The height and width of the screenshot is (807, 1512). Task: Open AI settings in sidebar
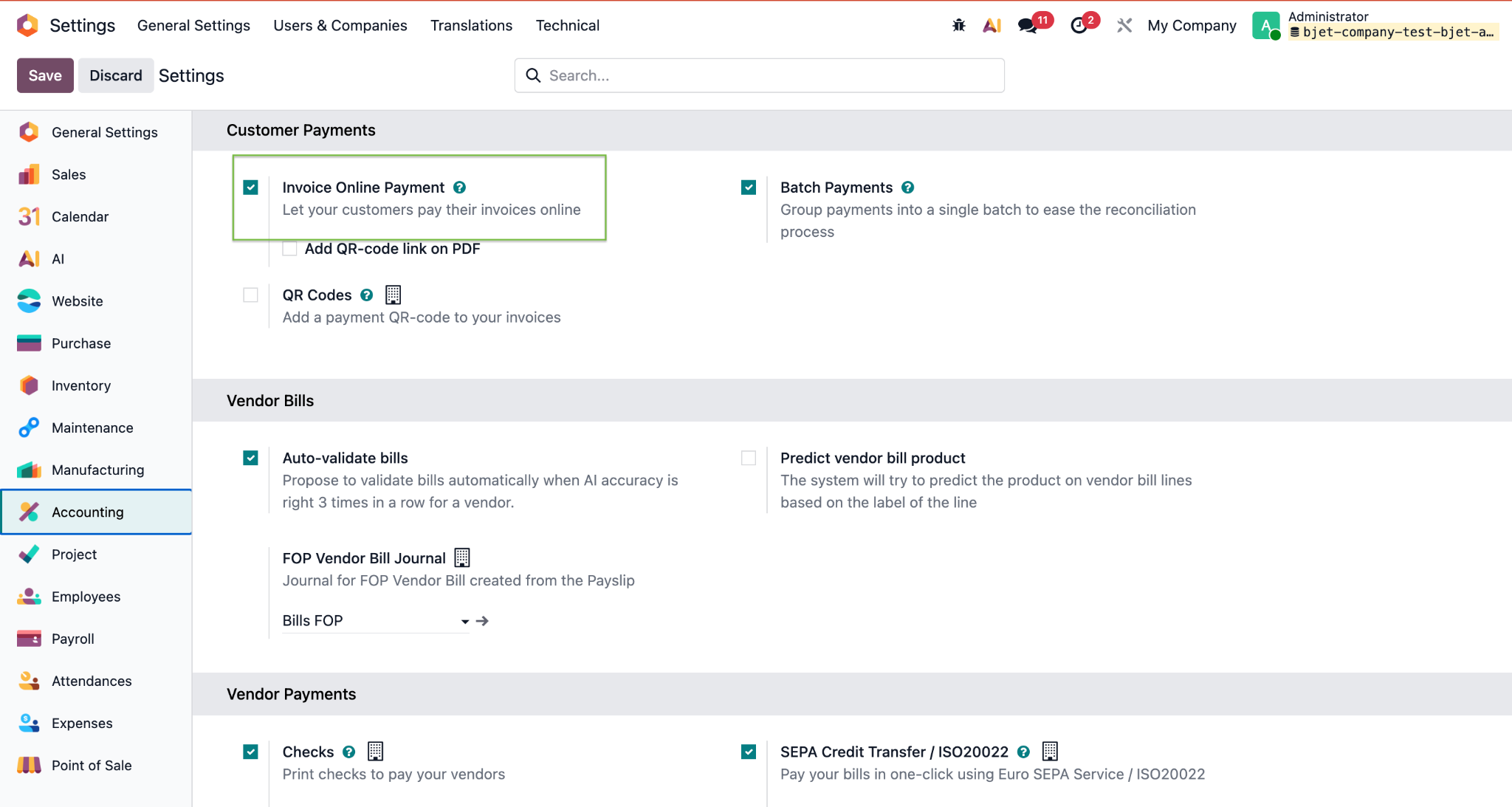[96, 258]
